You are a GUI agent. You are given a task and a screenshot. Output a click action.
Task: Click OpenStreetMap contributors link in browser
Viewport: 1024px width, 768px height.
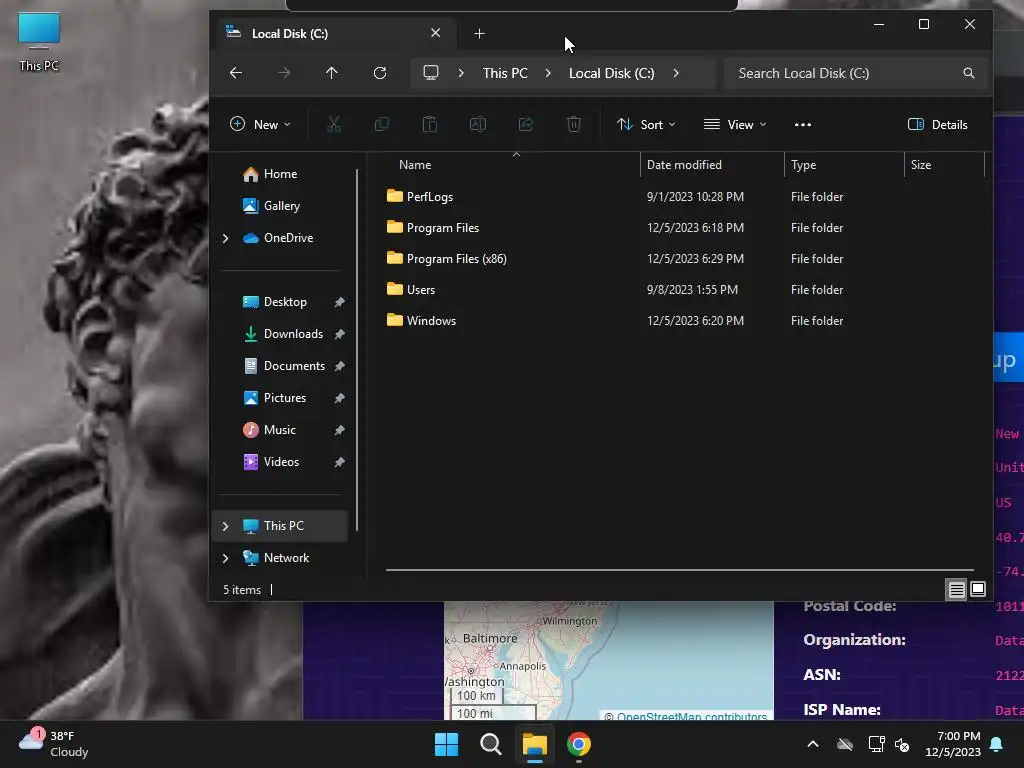[692, 716]
